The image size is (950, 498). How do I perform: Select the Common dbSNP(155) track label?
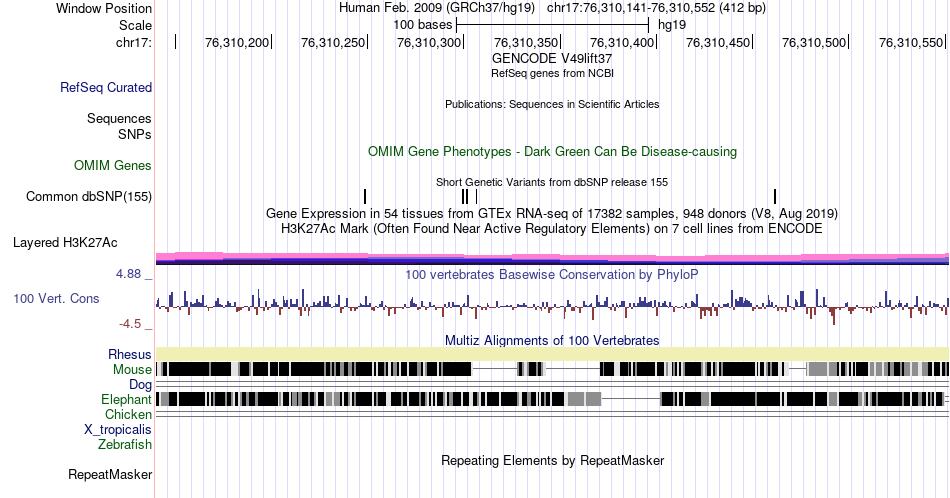[89, 196]
